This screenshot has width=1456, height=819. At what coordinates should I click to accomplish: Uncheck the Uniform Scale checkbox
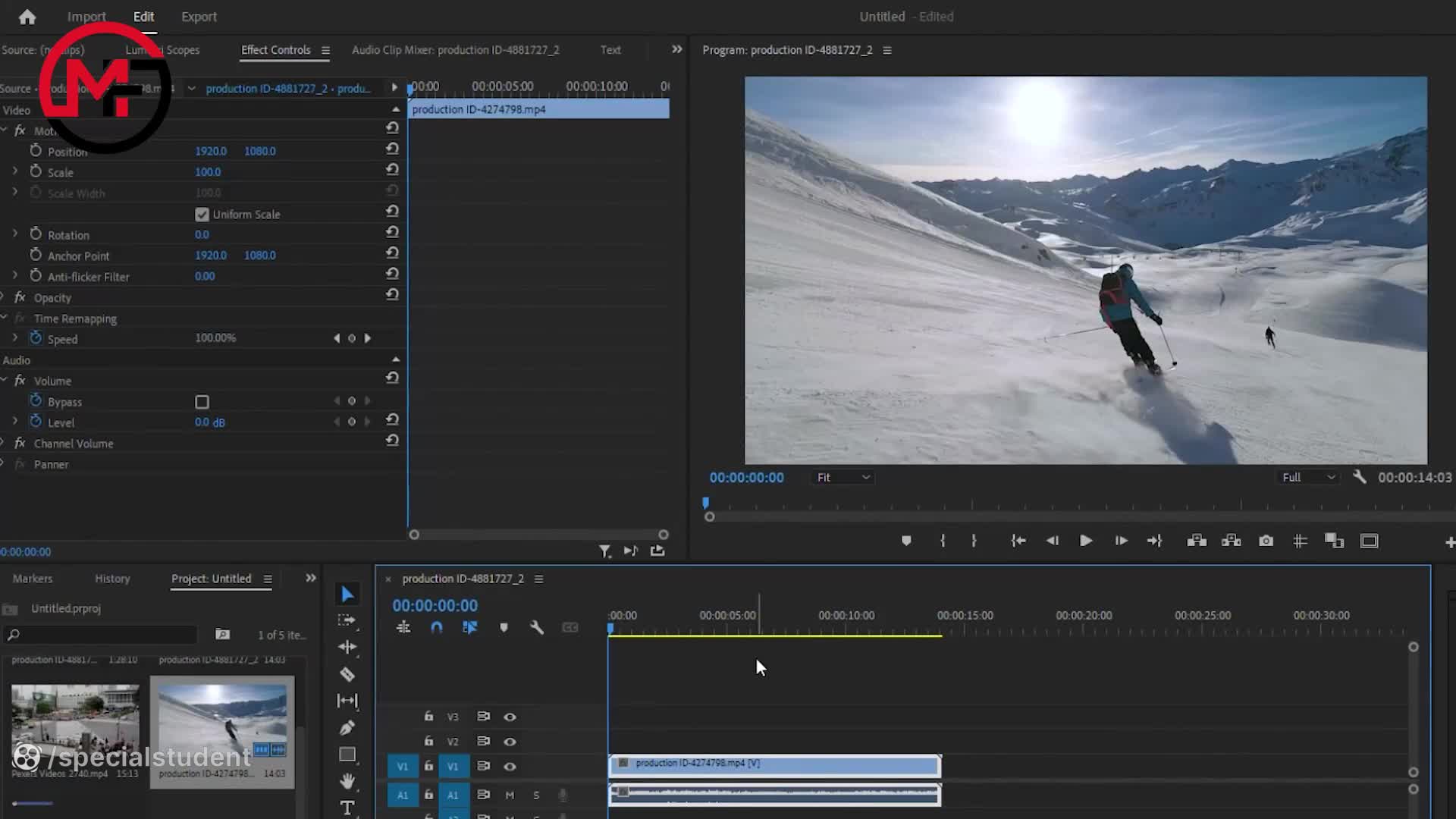(202, 215)
